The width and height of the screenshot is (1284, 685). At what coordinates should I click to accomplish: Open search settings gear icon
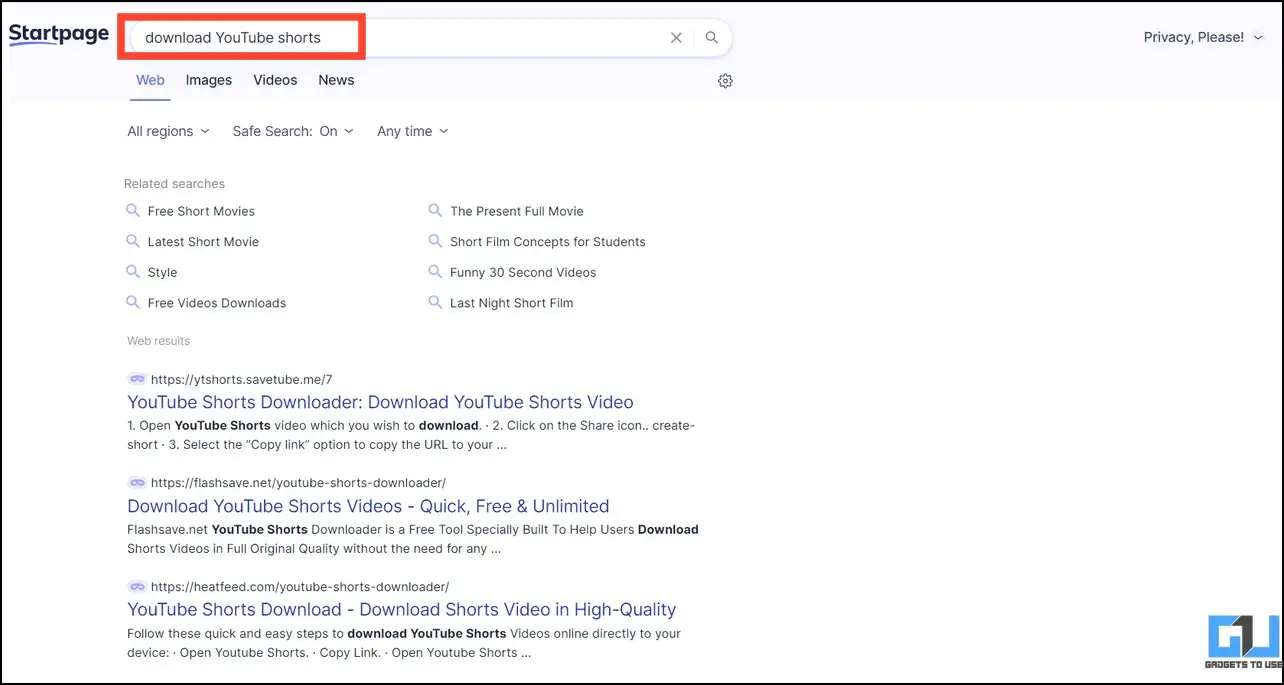725,81
